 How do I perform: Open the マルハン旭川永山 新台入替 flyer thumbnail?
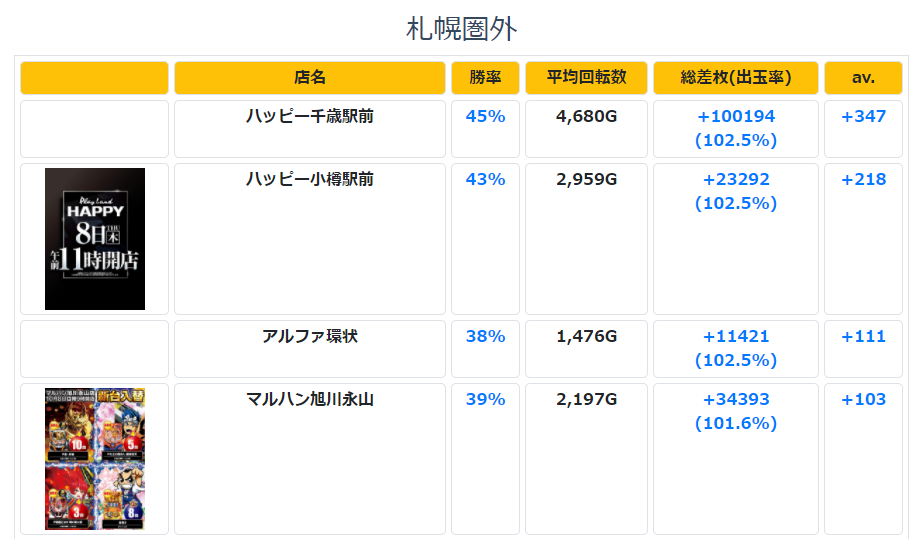[95, 459]
